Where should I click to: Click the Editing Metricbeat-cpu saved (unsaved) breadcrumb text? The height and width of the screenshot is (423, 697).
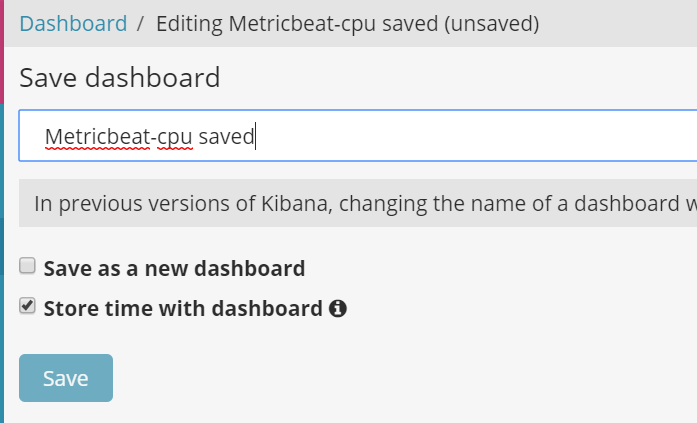click(347, 23)
